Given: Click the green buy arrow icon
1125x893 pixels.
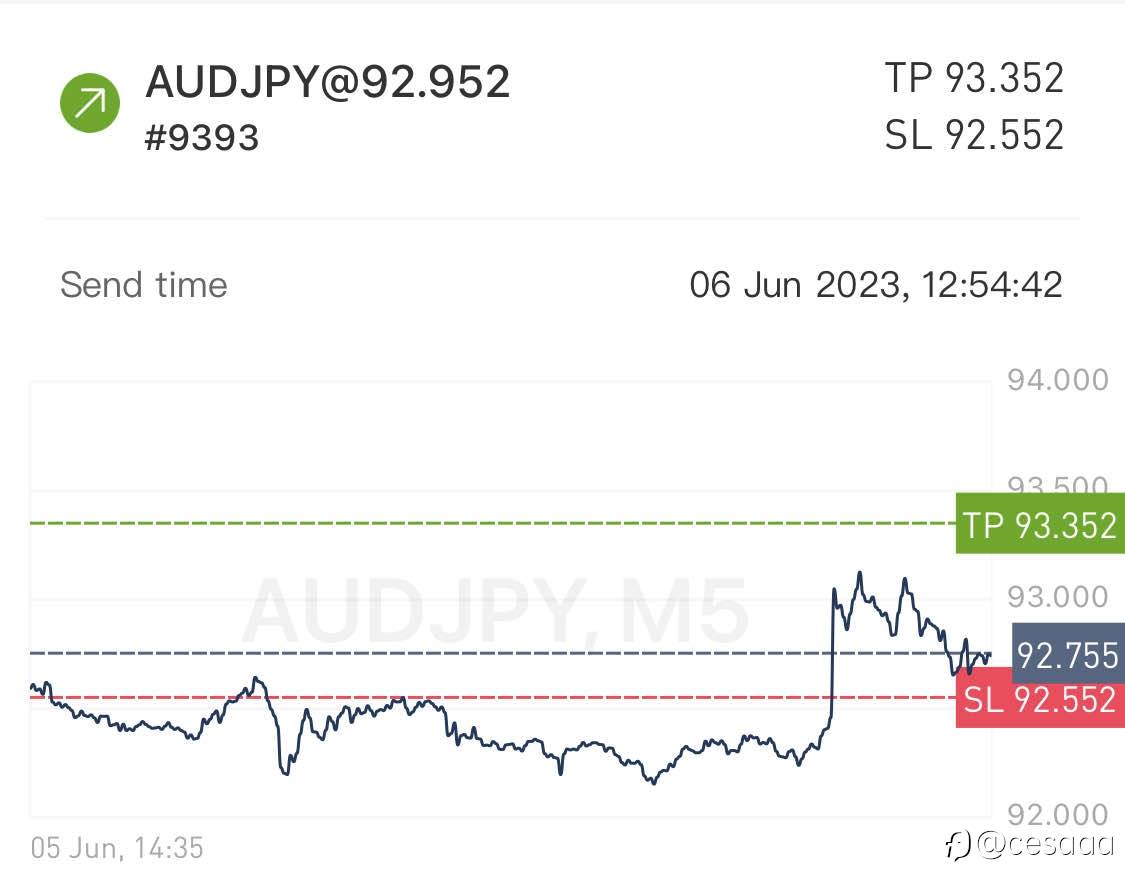Looking at the screenshot, I should (90, 102).
